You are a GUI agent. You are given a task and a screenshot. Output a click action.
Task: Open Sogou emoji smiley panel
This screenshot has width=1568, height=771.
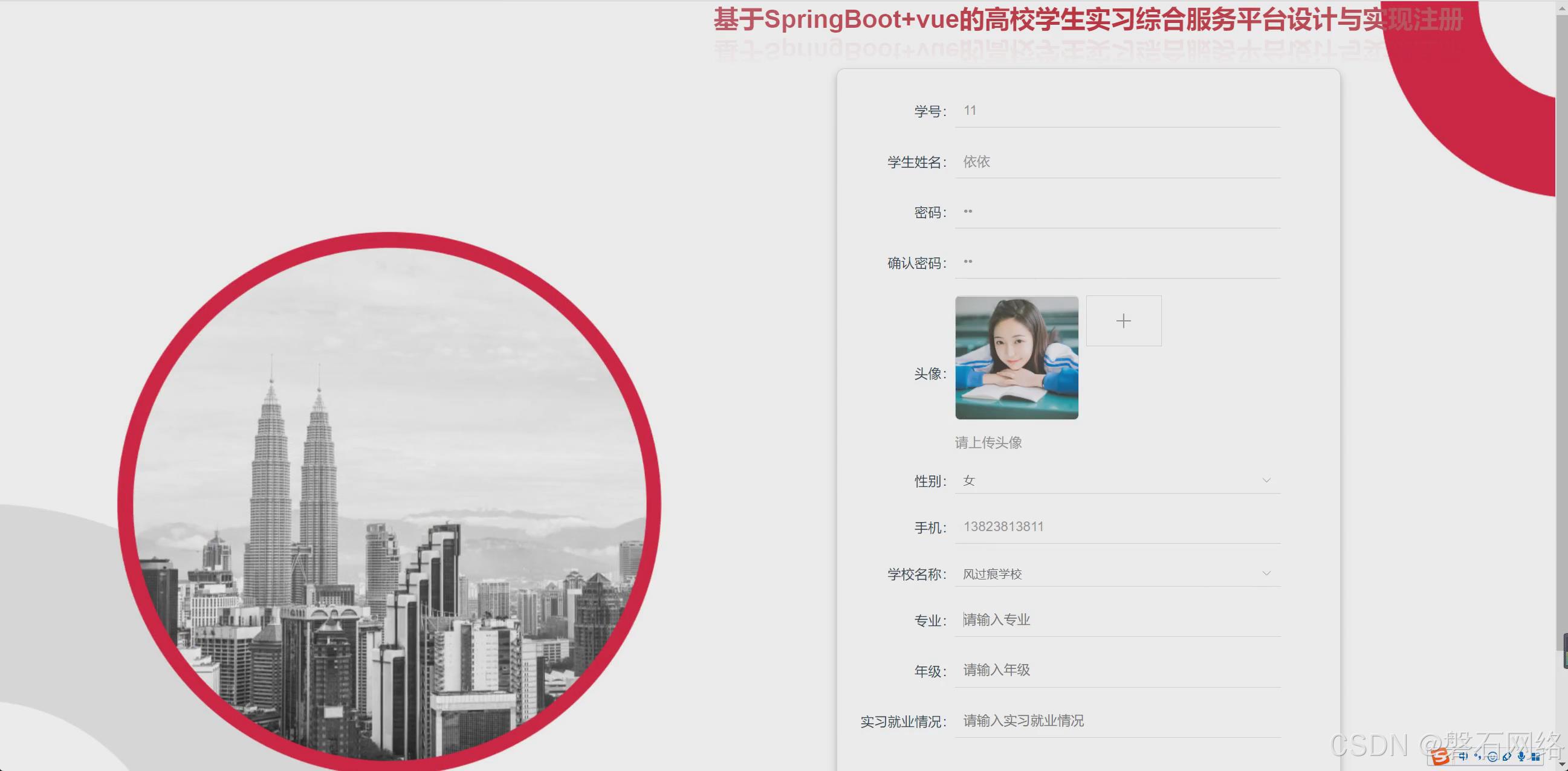point(1492,757)
